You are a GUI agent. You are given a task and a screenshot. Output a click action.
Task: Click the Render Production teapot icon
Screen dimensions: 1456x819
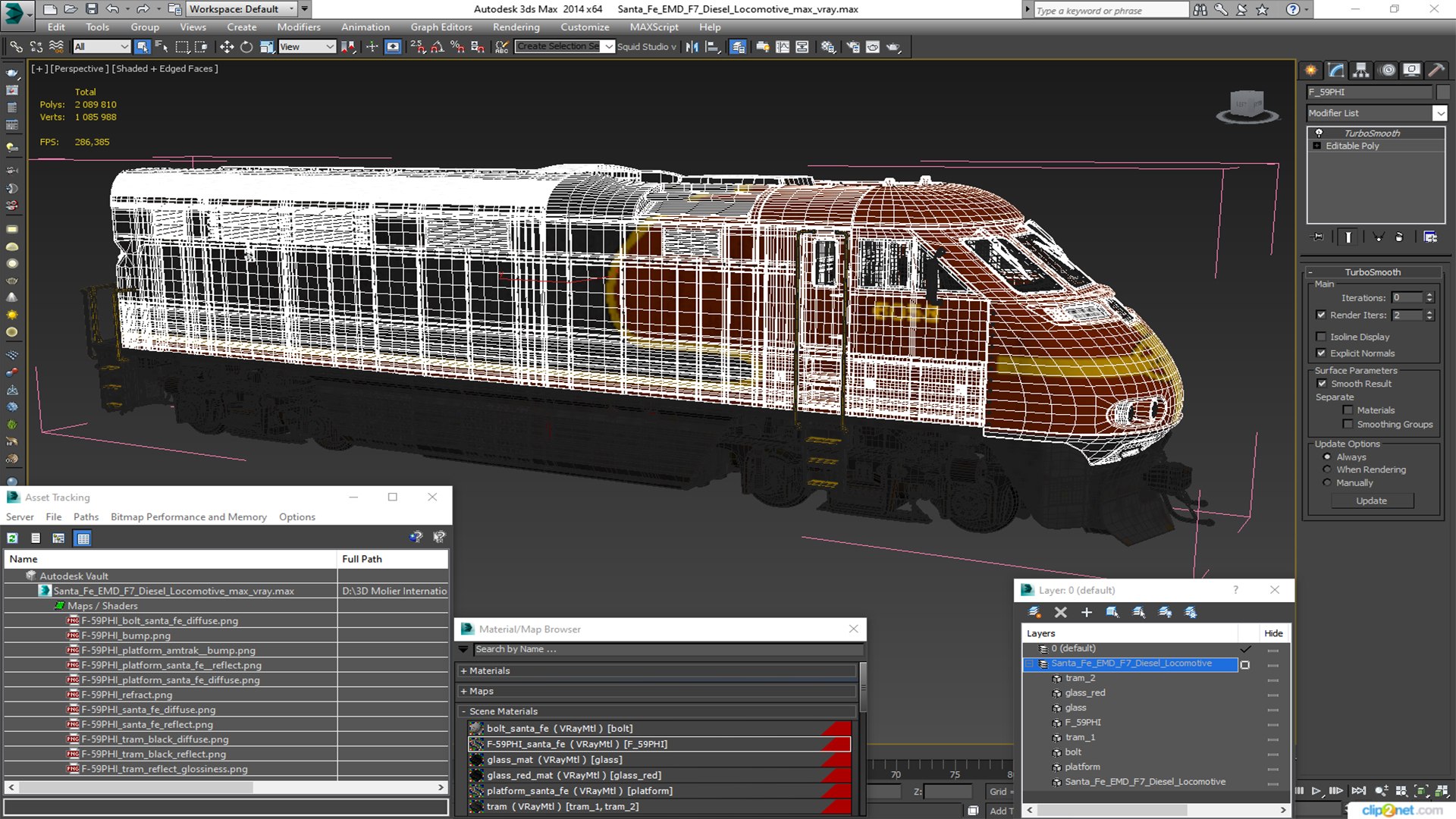tap(893, 47)
